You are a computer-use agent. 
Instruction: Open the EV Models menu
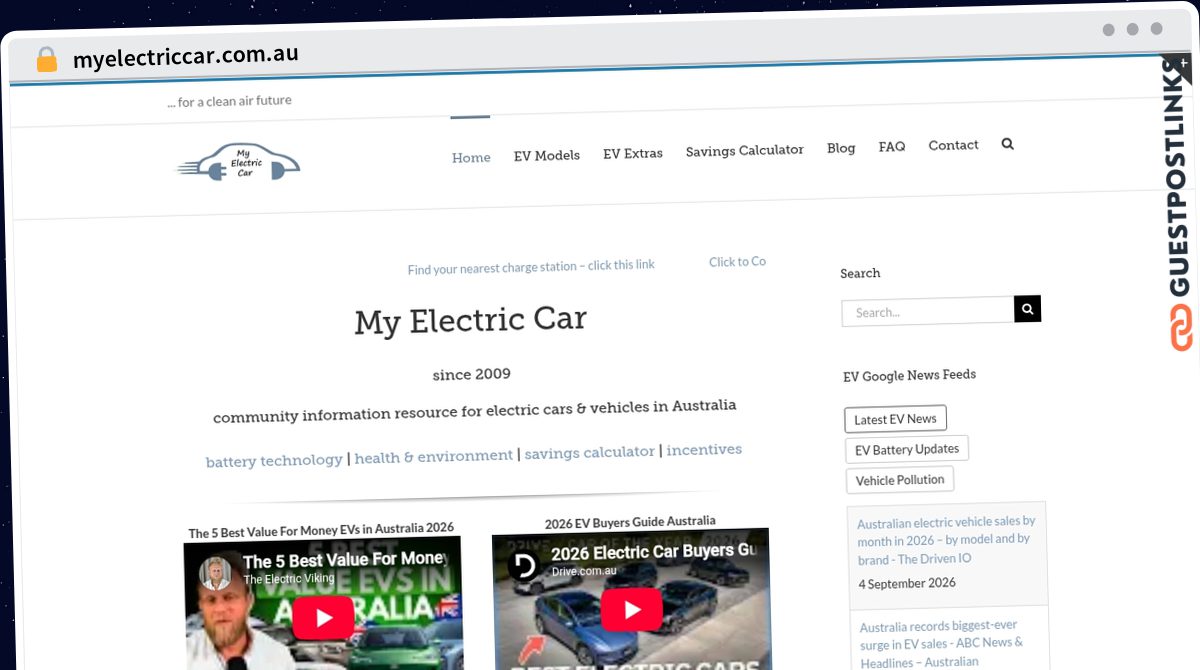pyautogui.click(x=547, y=156)
